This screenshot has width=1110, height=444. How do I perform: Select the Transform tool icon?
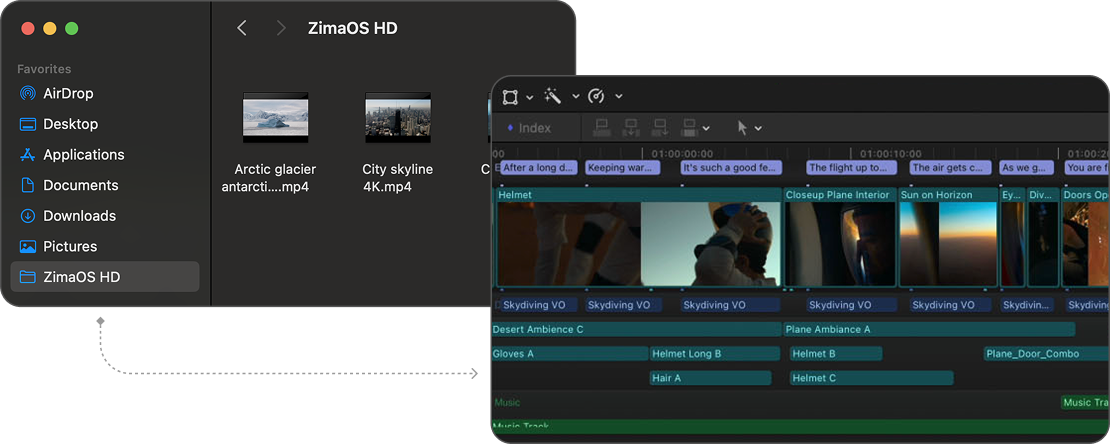(510, 96)
